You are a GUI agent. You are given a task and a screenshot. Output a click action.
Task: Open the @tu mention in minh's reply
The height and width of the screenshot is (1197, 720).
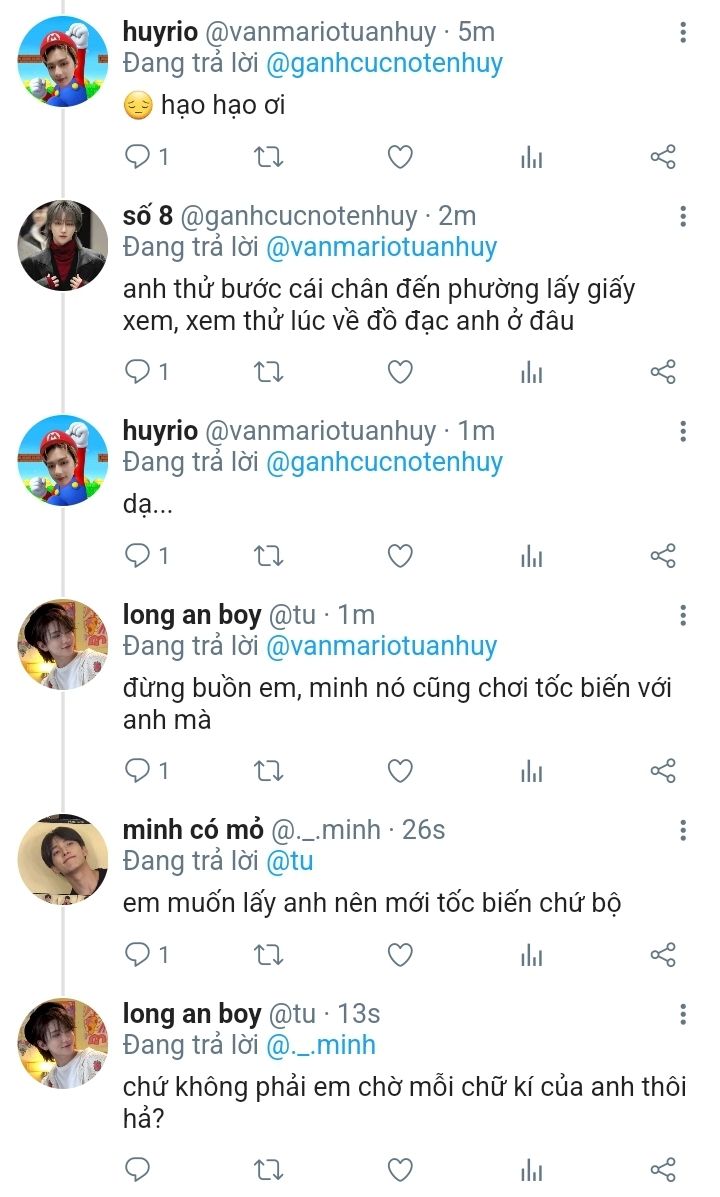pos(289,861)
